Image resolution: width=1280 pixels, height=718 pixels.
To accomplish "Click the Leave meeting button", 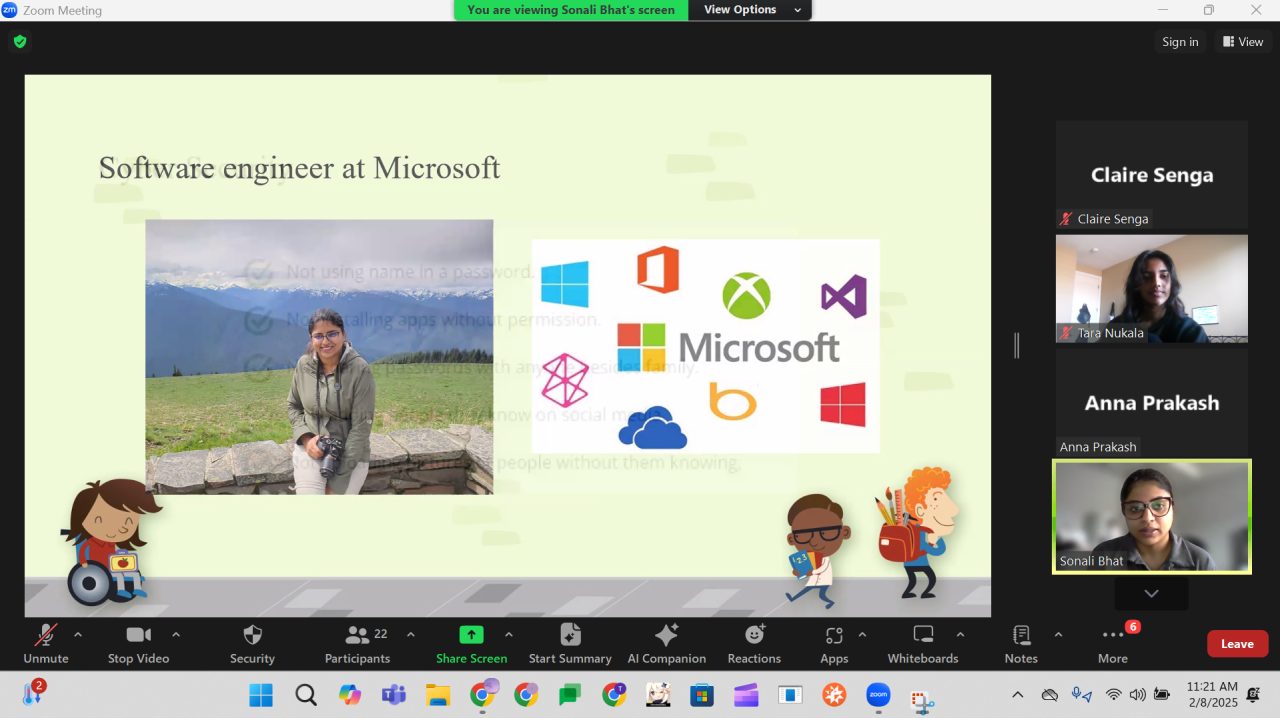I will point(1237,644).
